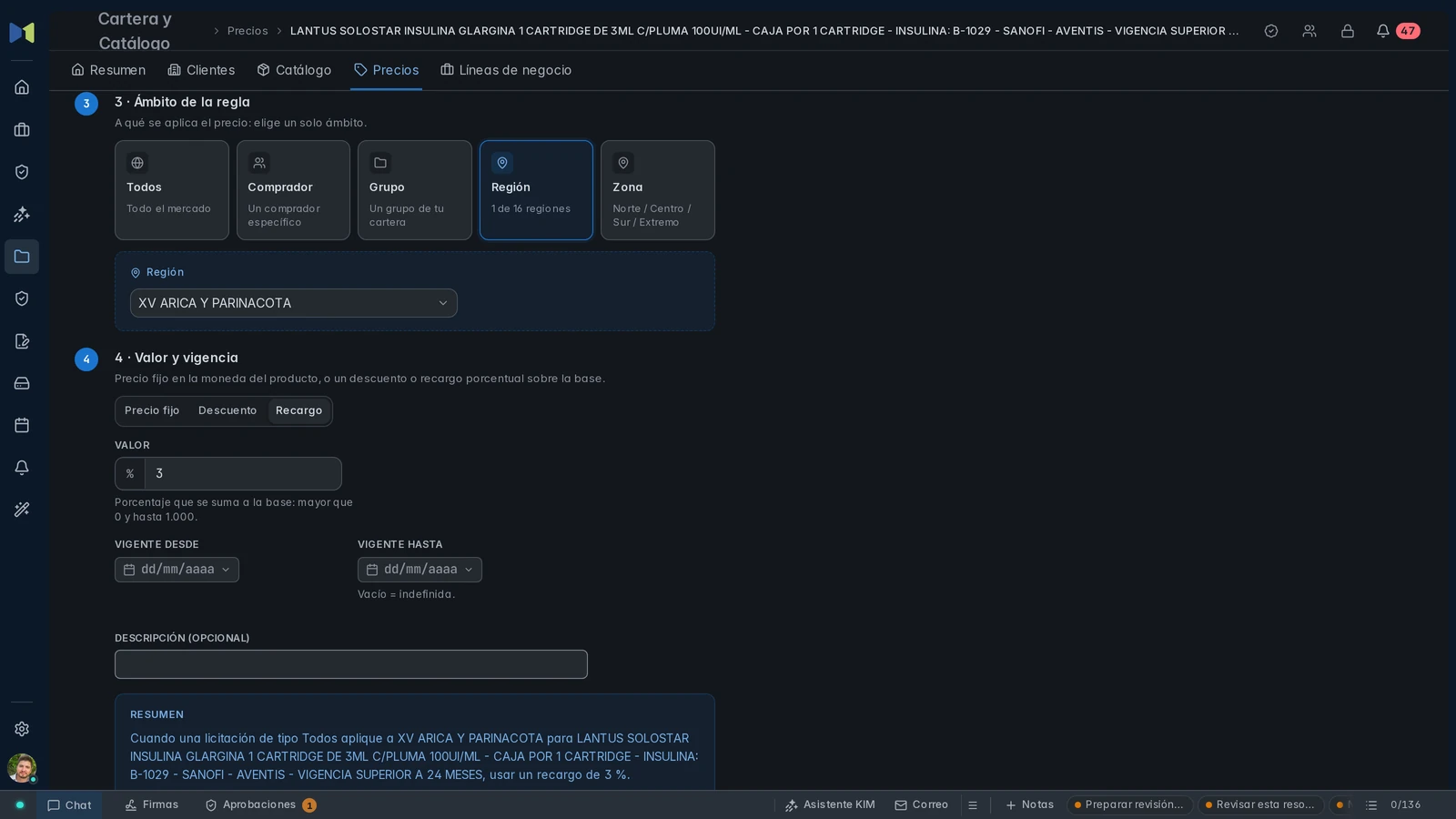Select the Grupo scope card

click(415, 190)
